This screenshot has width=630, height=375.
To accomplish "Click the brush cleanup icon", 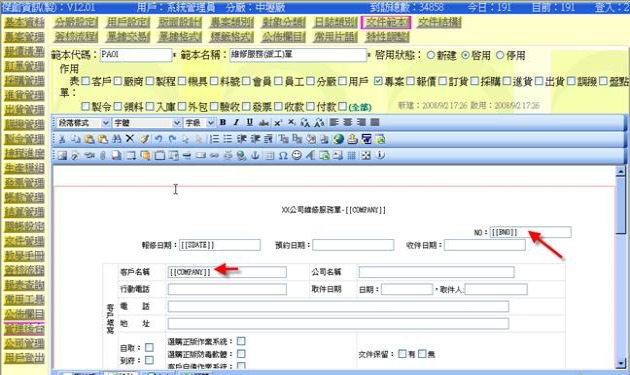I will coord(144,139).
